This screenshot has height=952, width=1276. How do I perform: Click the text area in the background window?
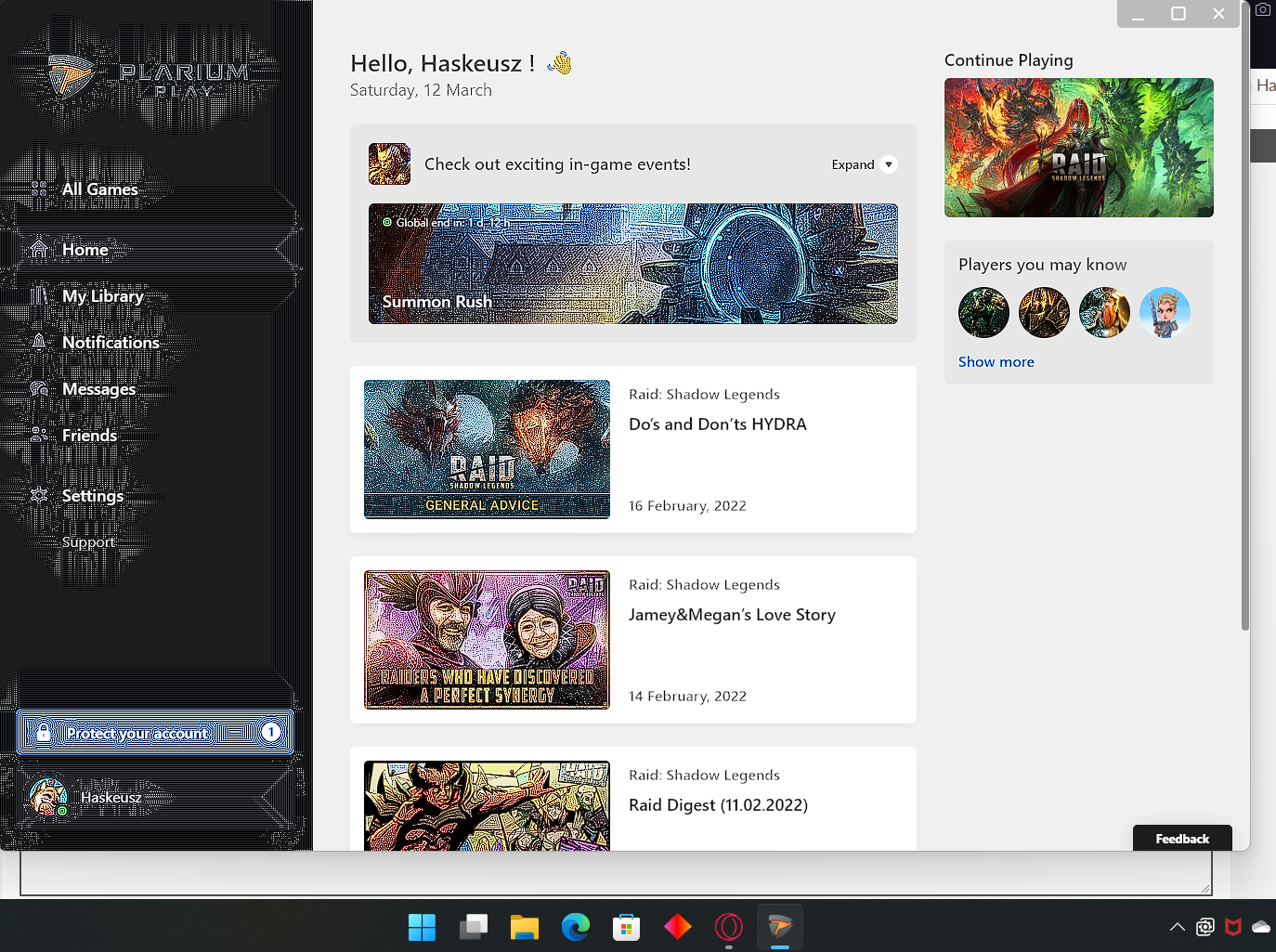(616, 873)
